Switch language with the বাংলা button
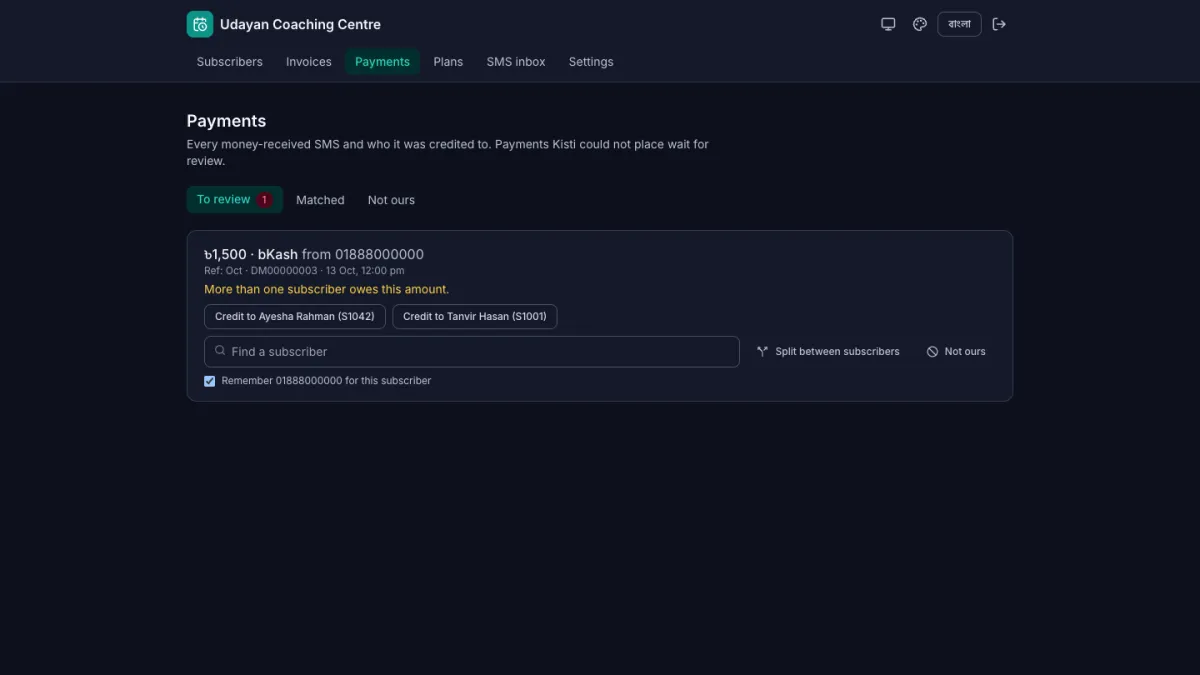 959,24
